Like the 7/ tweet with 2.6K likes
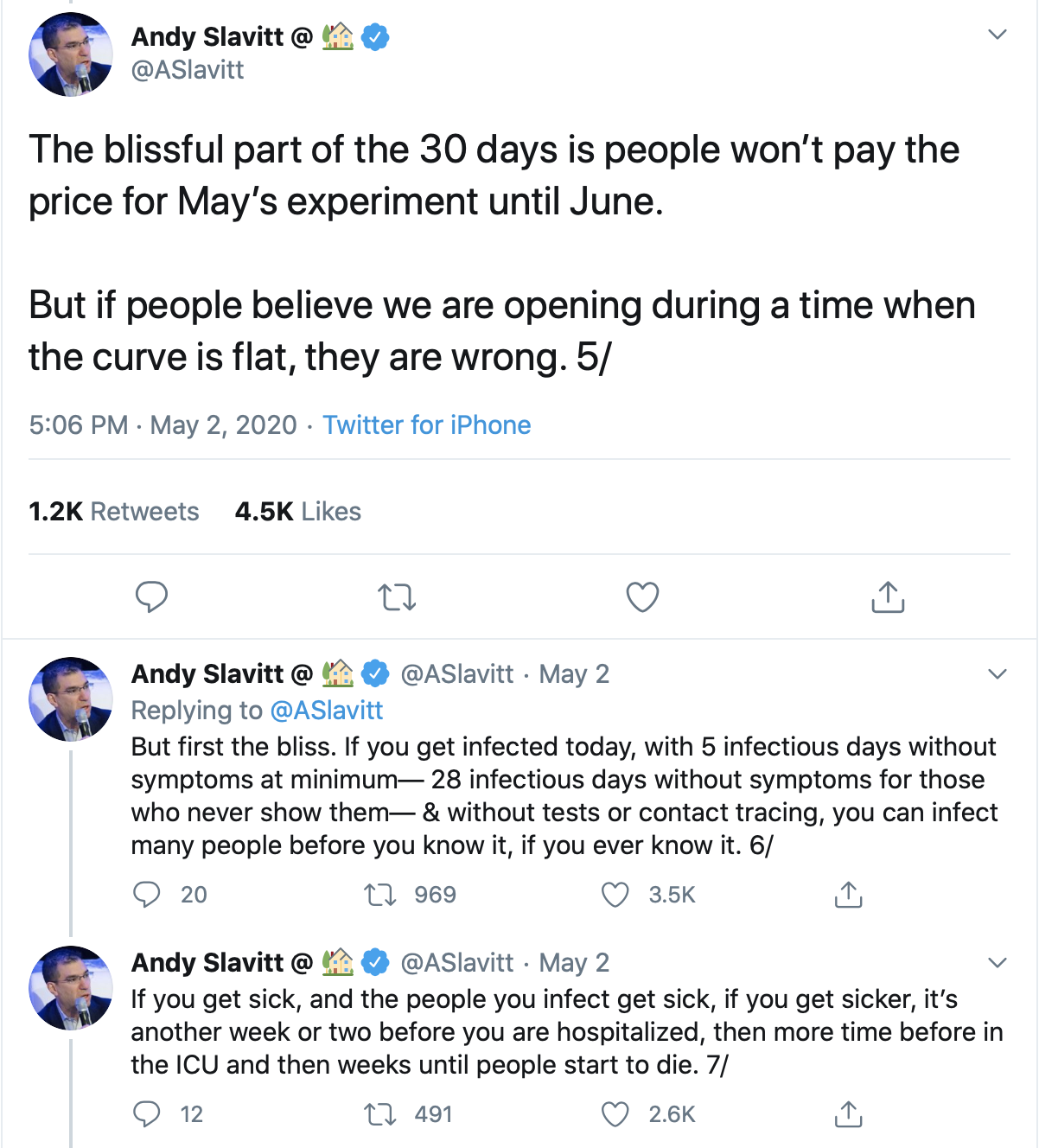This screenshot has width=1039, height=1148. click(615, 1113)
